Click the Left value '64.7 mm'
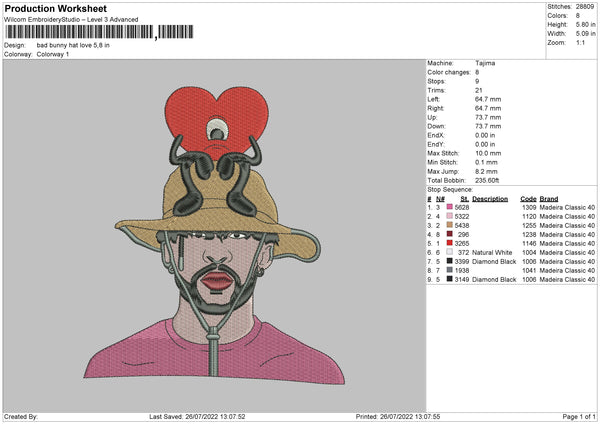600x424 pixels. (488, 99)
